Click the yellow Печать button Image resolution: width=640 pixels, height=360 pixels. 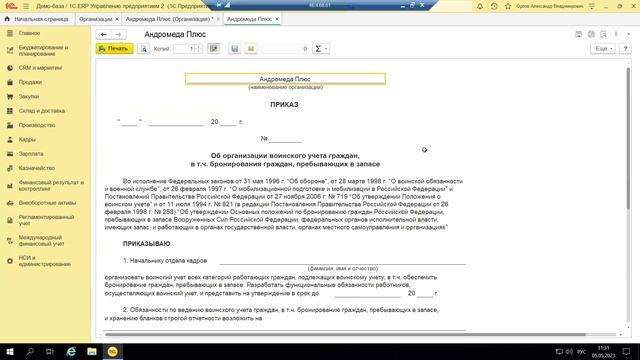114,49
